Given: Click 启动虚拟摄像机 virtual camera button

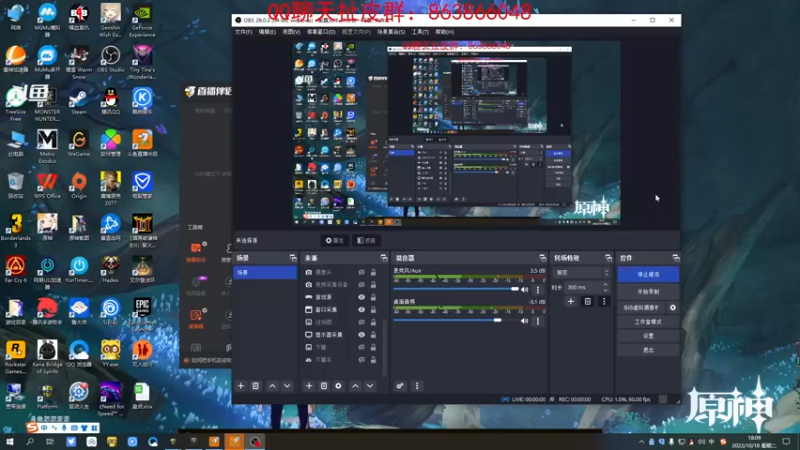Looking at the screenshot, I should pyautogui.click(x=641, y=308).
